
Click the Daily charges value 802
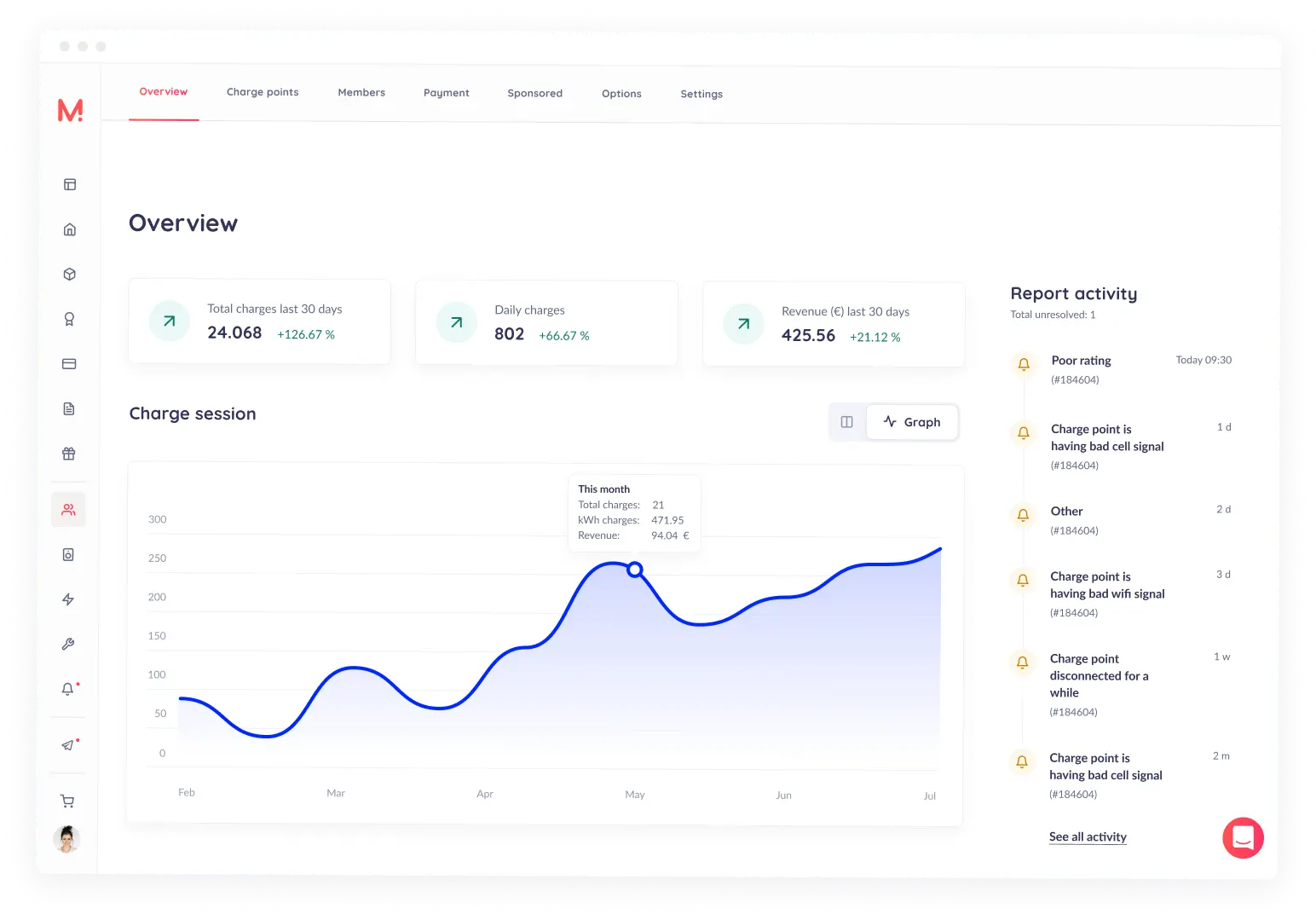[x=510, y=334]
